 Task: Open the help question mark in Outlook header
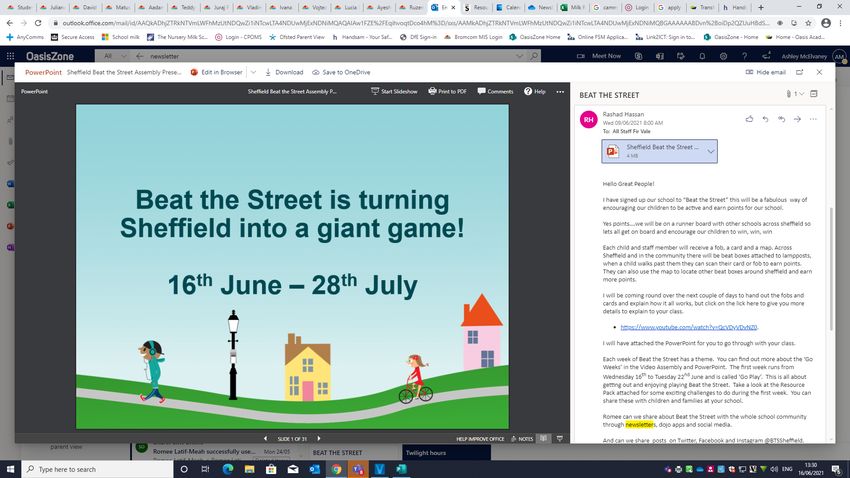[x=744, y=56]
